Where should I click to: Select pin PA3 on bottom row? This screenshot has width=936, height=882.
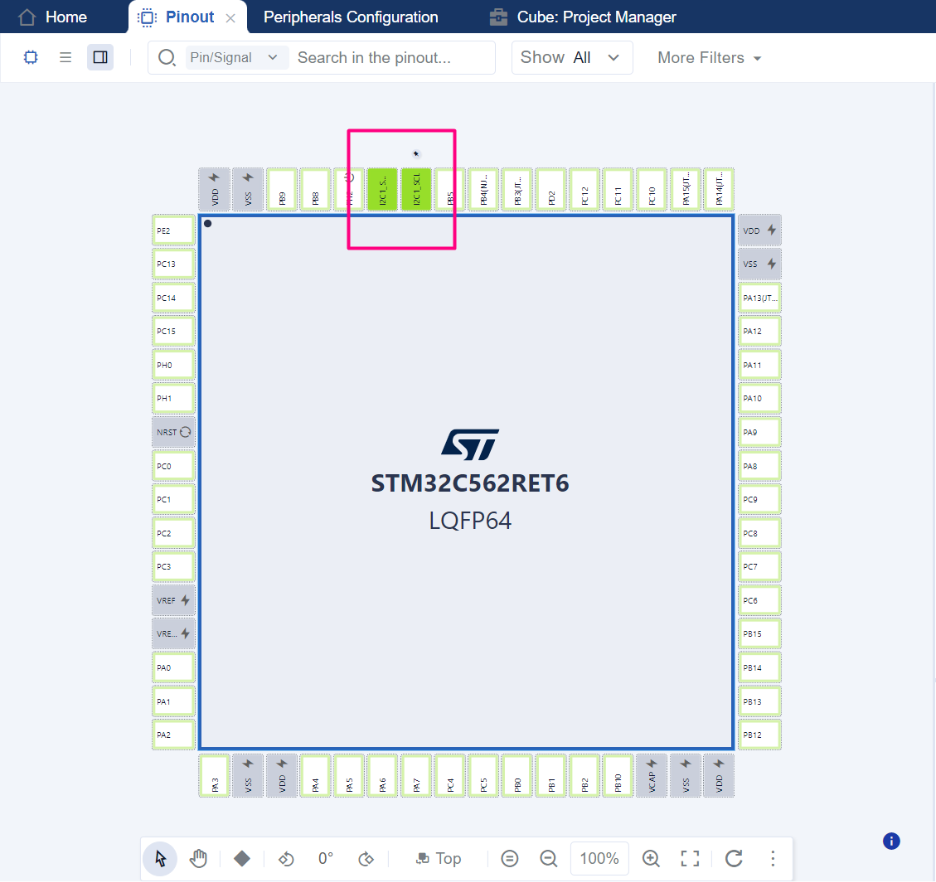click(214, 776)
